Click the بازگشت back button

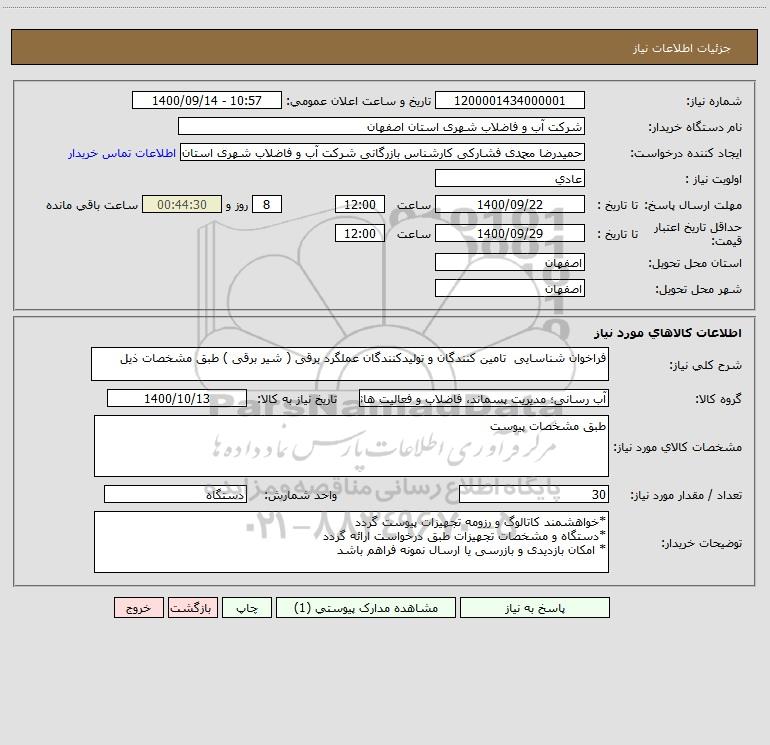[x=192, y=607]
